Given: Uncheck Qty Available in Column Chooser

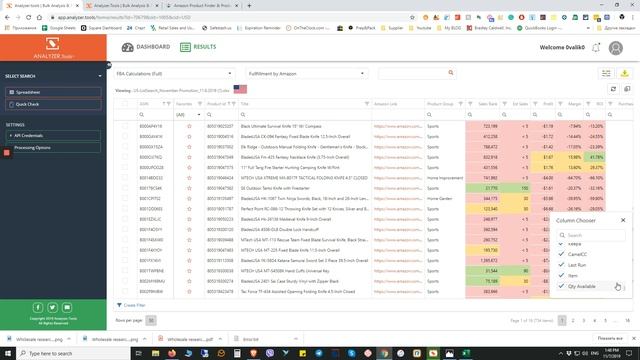Looking at the screenshot, I should [561, 286].
